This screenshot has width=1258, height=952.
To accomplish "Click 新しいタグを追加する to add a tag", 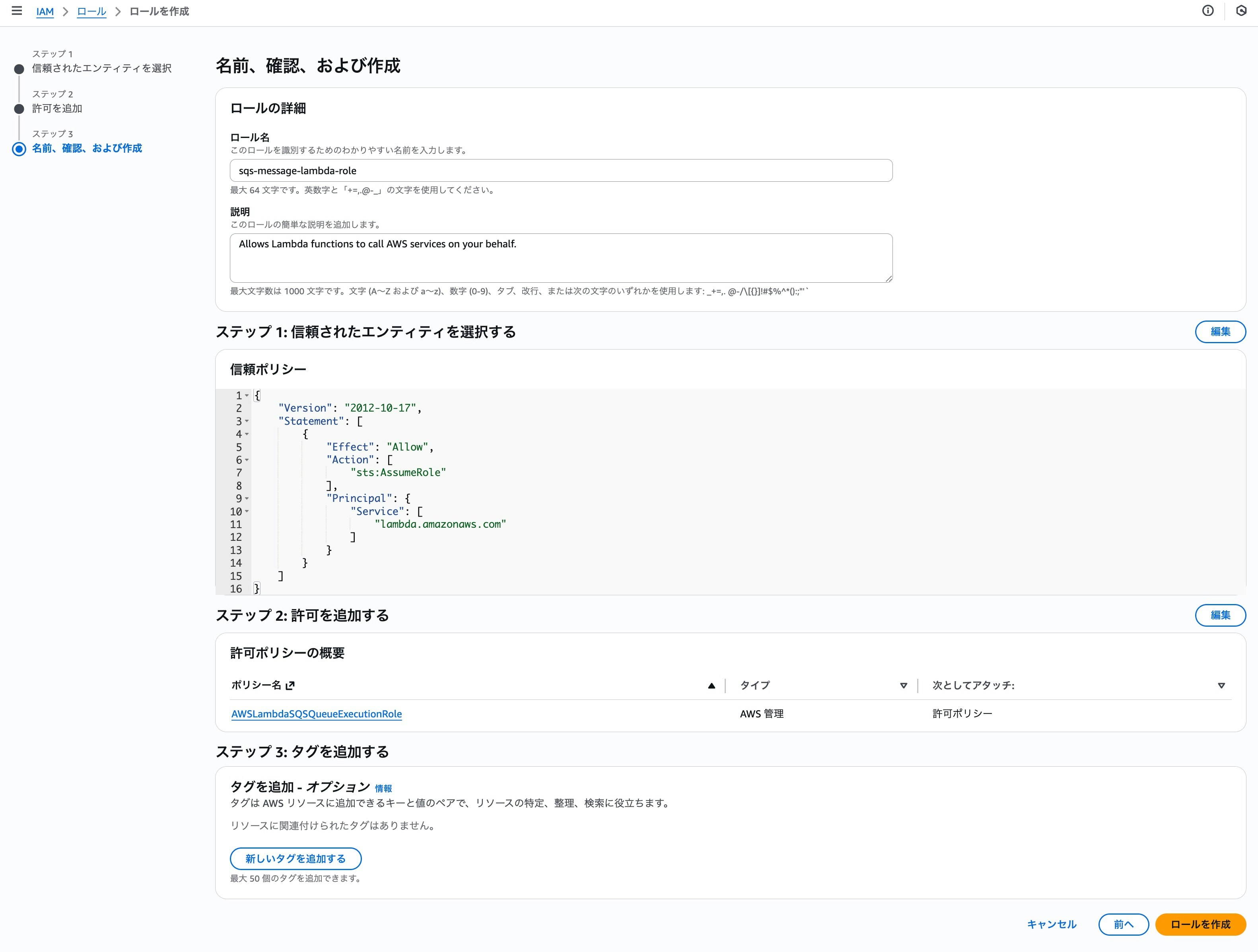I will (295, 859).
